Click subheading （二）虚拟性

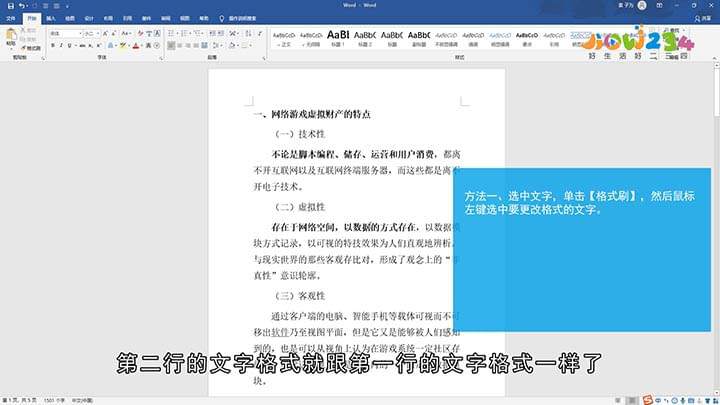point(300,207)
